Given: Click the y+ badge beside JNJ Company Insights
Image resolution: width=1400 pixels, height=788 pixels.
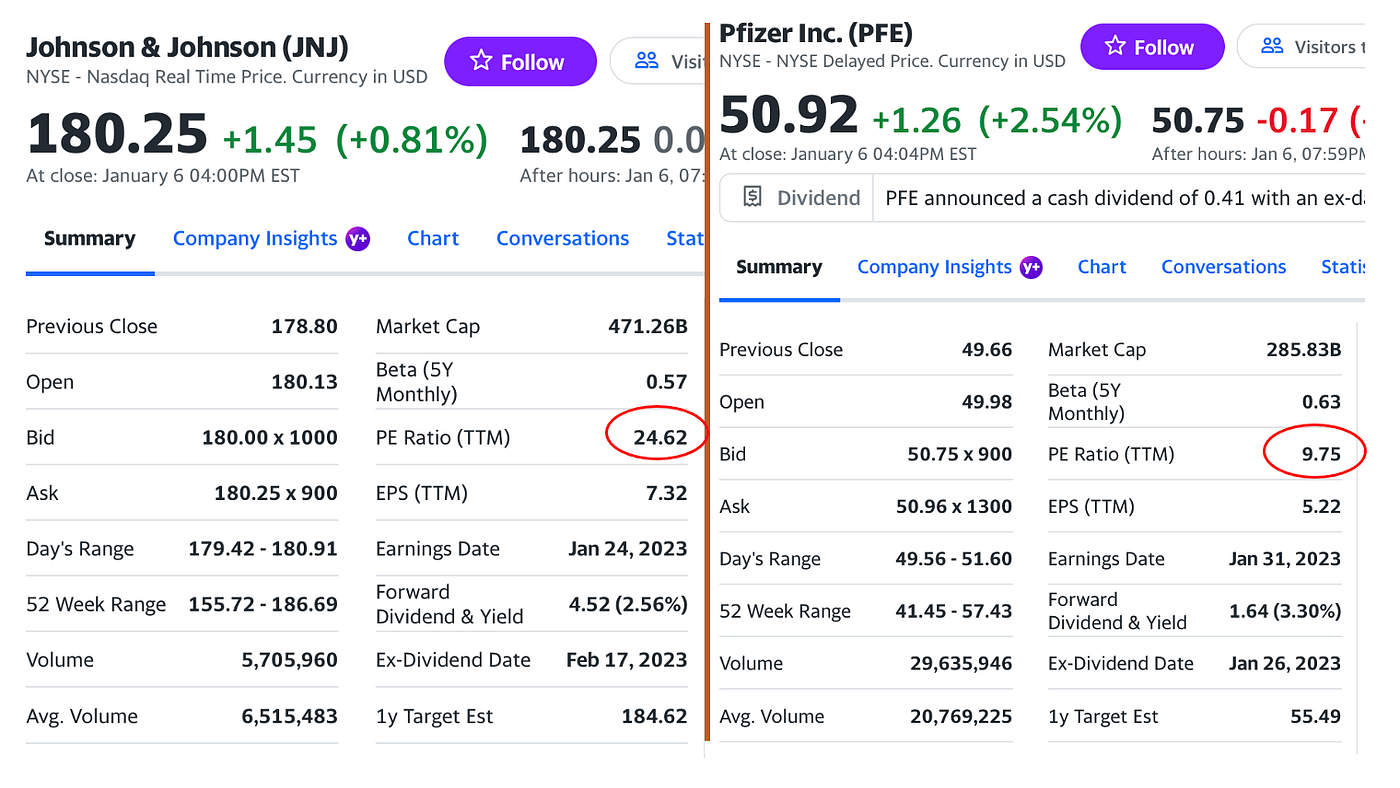Looking at the screenshot, I should coord(357,239).
